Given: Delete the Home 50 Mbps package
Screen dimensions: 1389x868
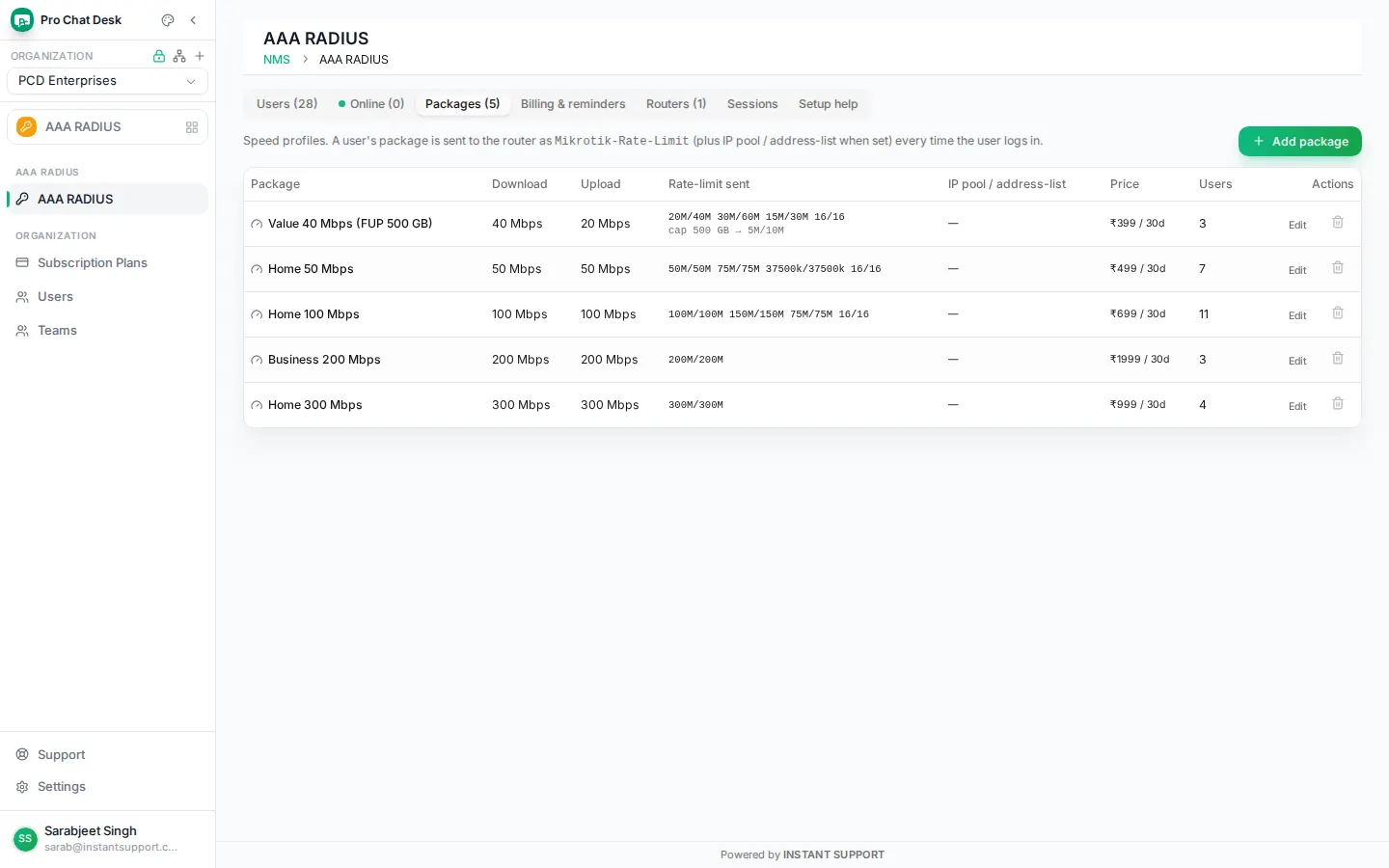Looking at the screenshot, I should [x=1338, y=268].
